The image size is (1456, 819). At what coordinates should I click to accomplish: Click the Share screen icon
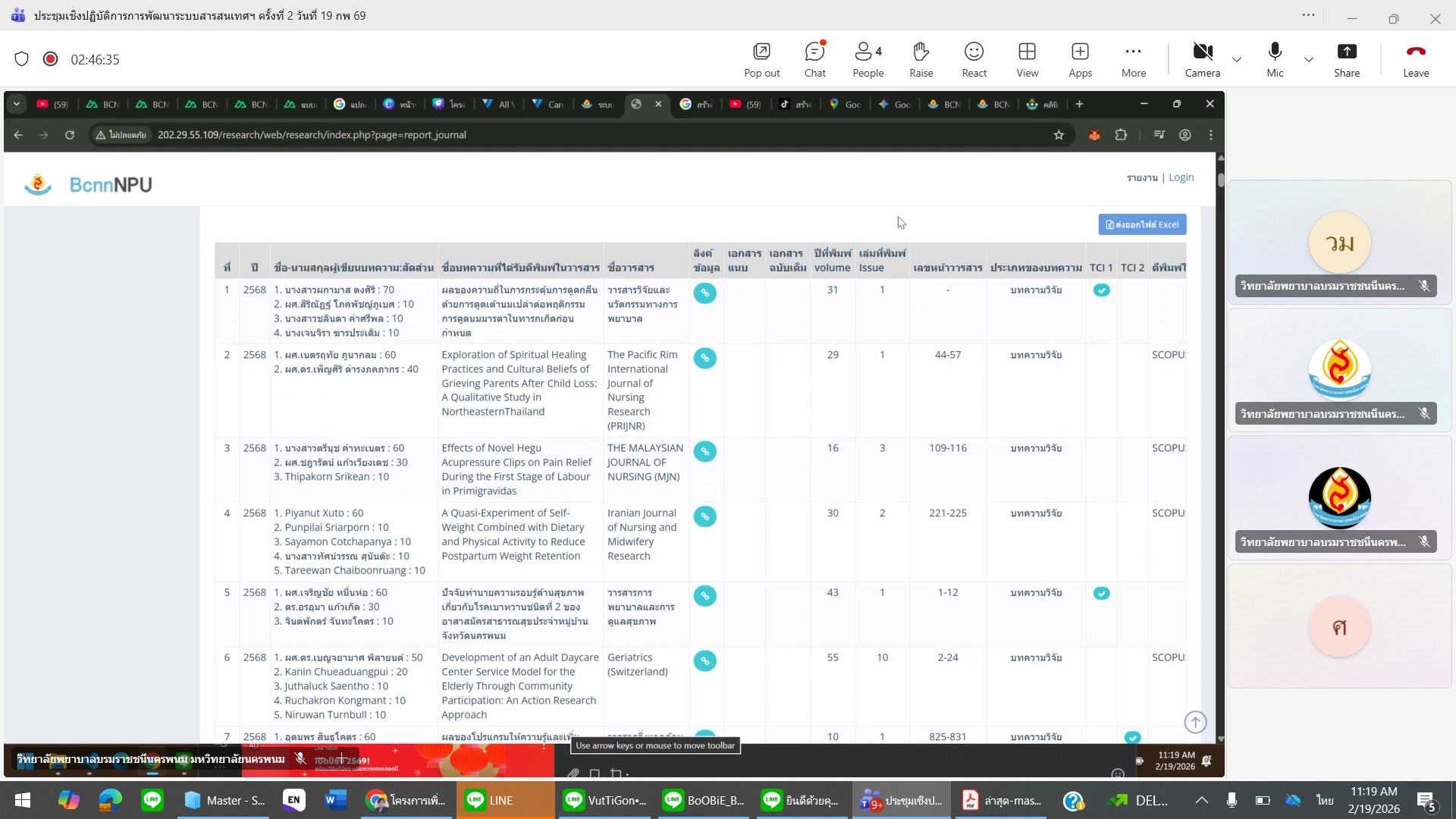(1346, 59)
